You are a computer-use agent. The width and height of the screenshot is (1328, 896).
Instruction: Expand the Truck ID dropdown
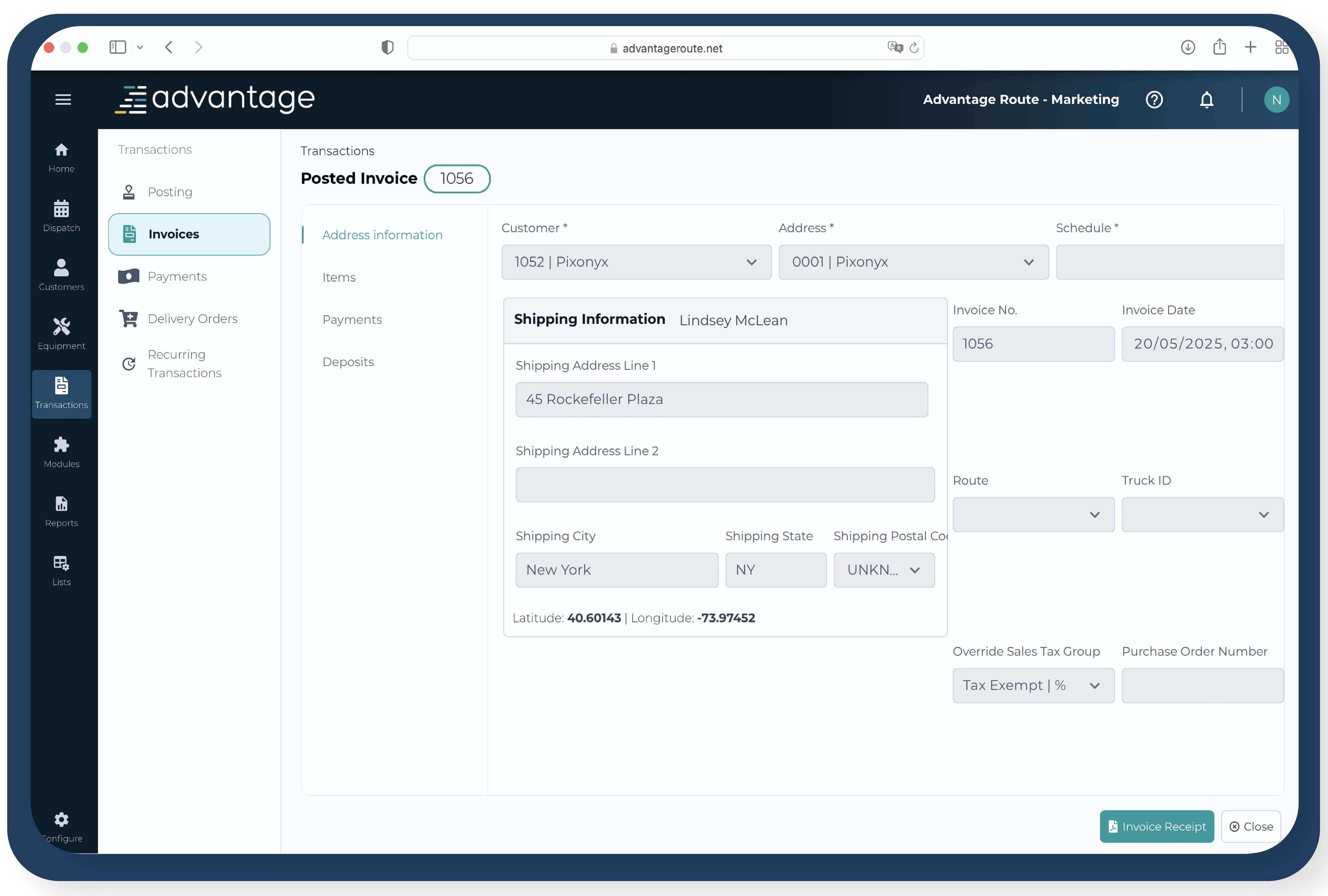[x=1202, y=515]
